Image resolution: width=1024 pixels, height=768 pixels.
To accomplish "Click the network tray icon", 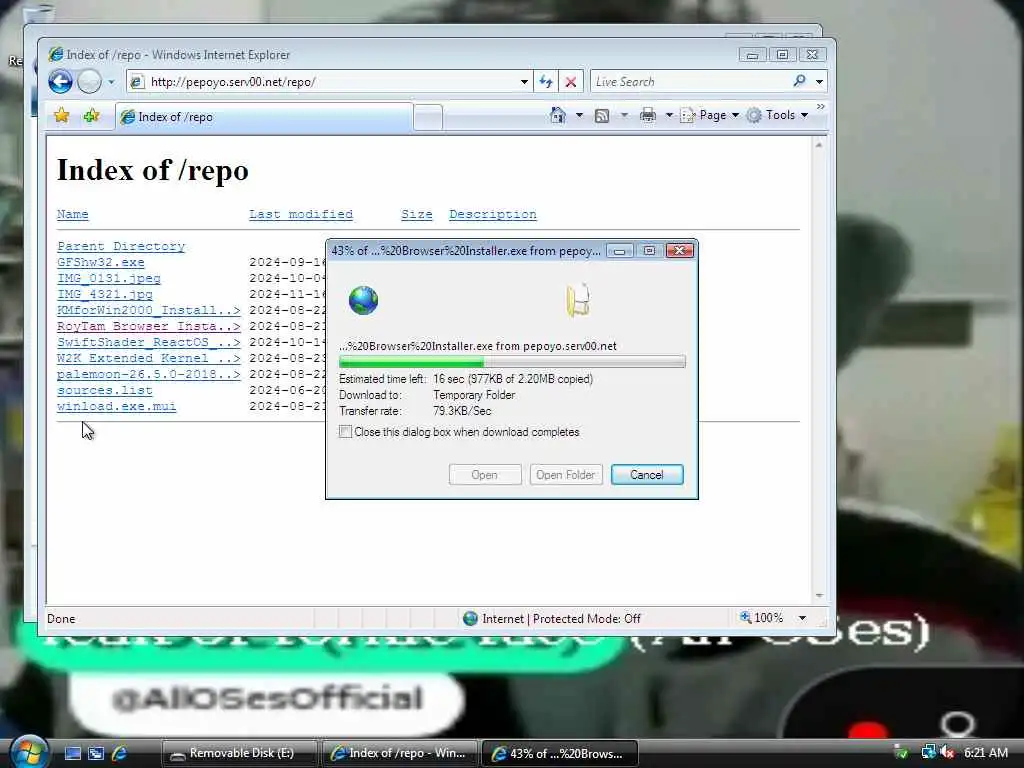I will click(x=928, y=752).
